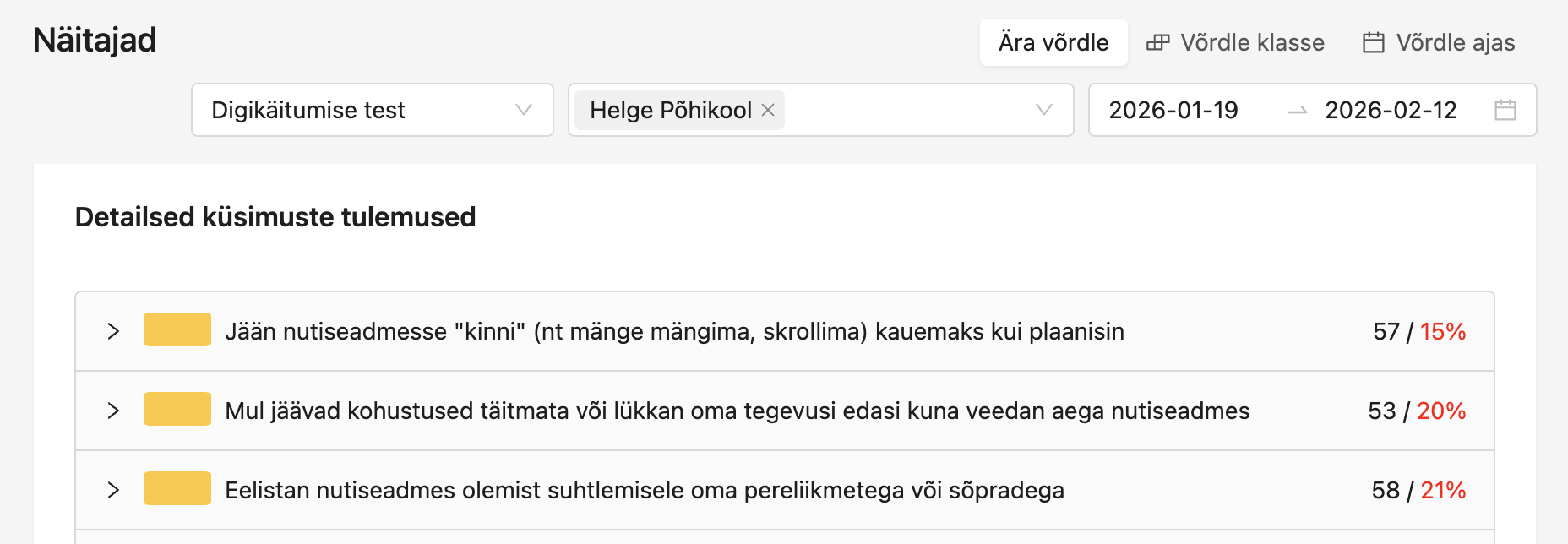Remove the Helge Põhikool tag
The height and width of the screenshot is (544, 1568).
768,110
